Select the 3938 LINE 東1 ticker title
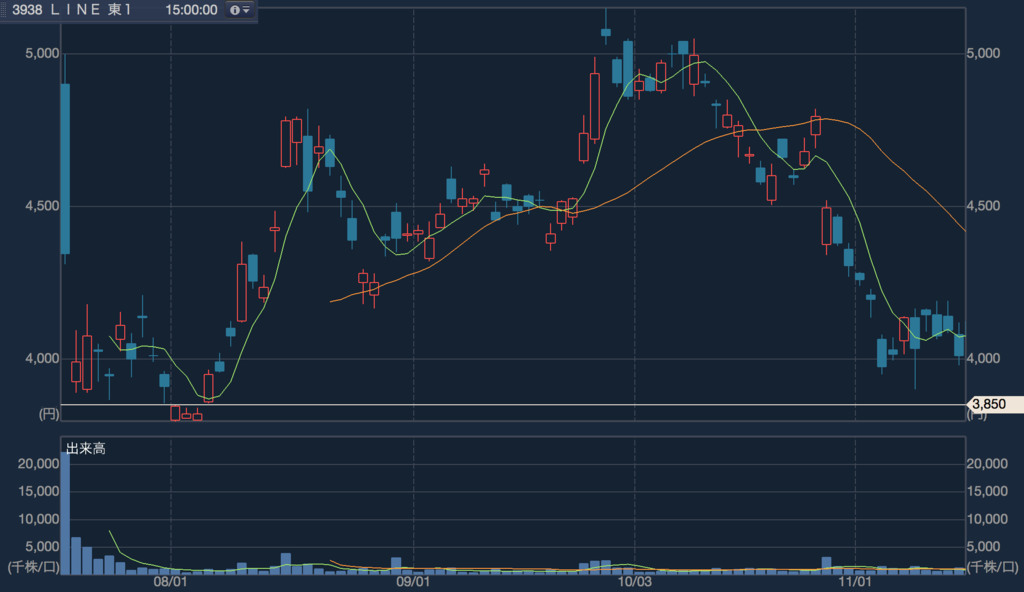Image resolution: width=1024 pixels, height=592 pixels. 72,10
